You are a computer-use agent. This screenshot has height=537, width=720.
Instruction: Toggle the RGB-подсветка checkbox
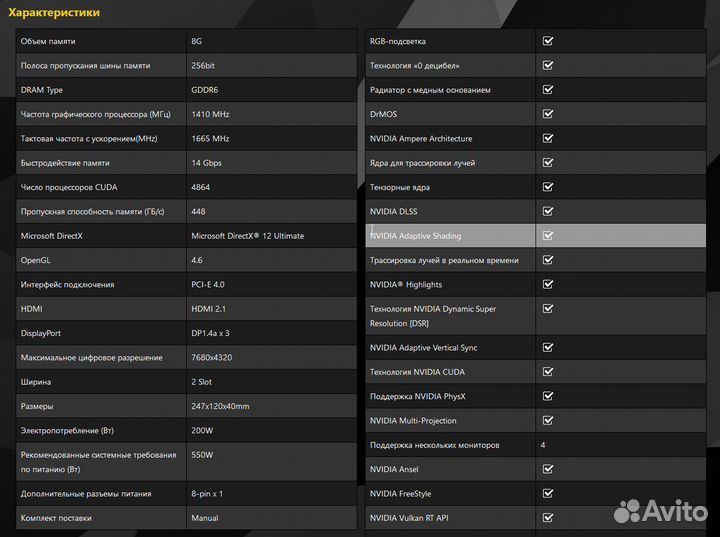pyautogui.click(x=547, y=41)
